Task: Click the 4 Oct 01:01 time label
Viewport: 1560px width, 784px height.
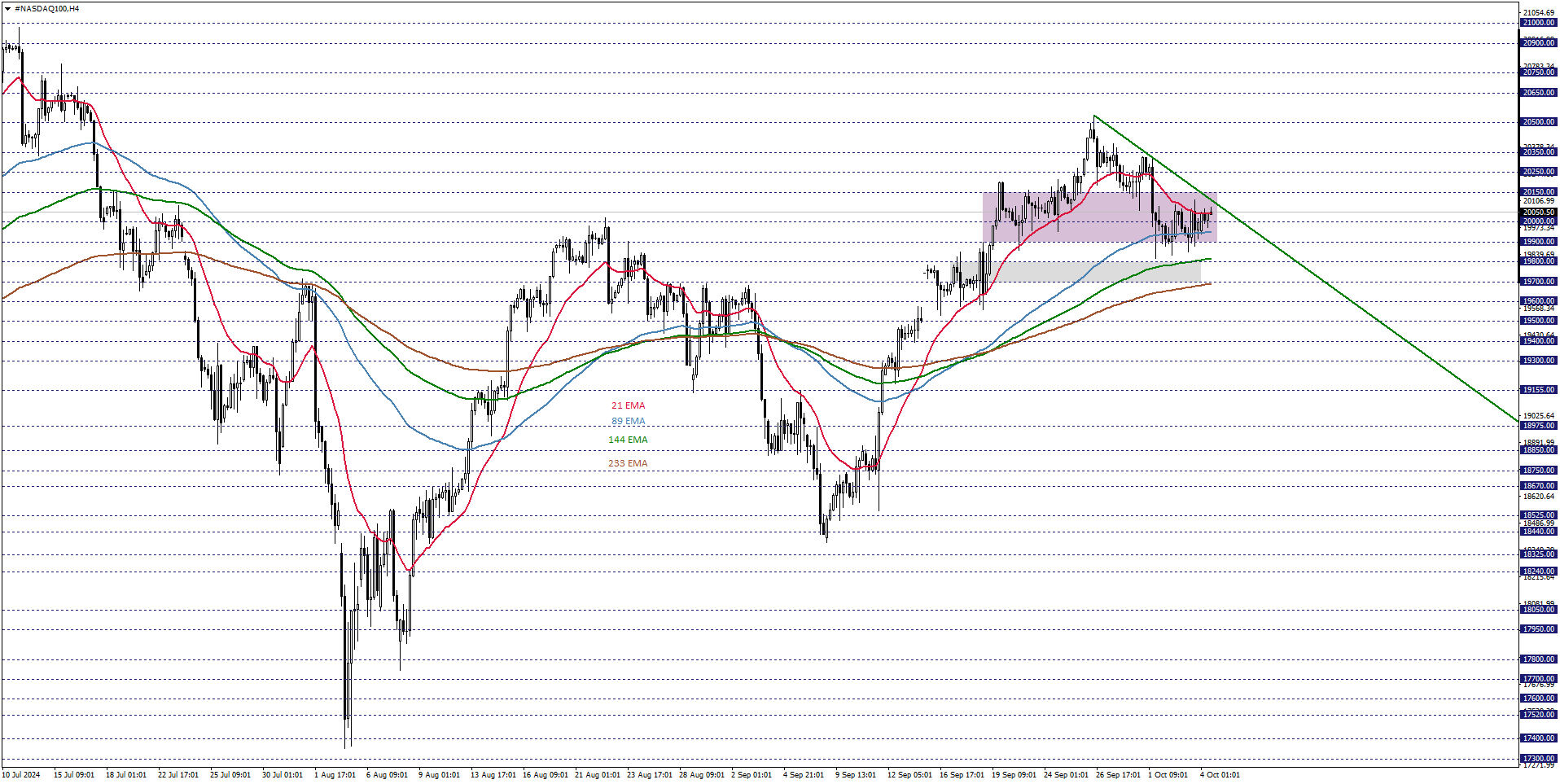Action: click(x=1220, y=775)
